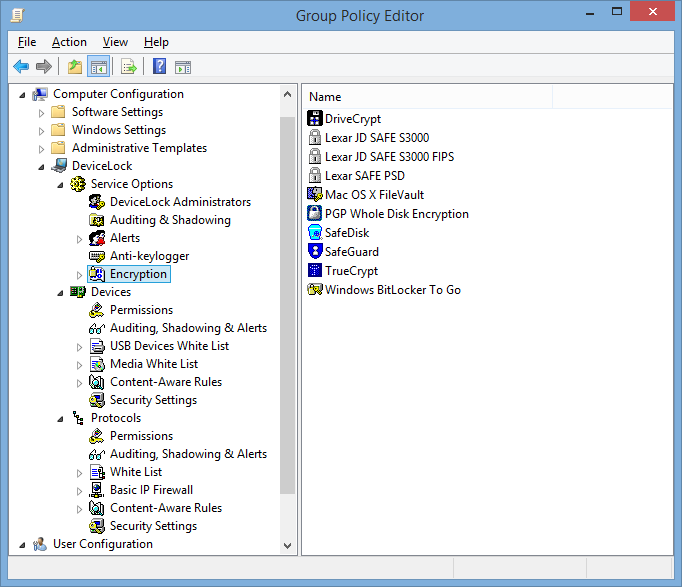The image size is (682, 587).
Task: Click the Service Options gear icon
Action: coord(78,184)
